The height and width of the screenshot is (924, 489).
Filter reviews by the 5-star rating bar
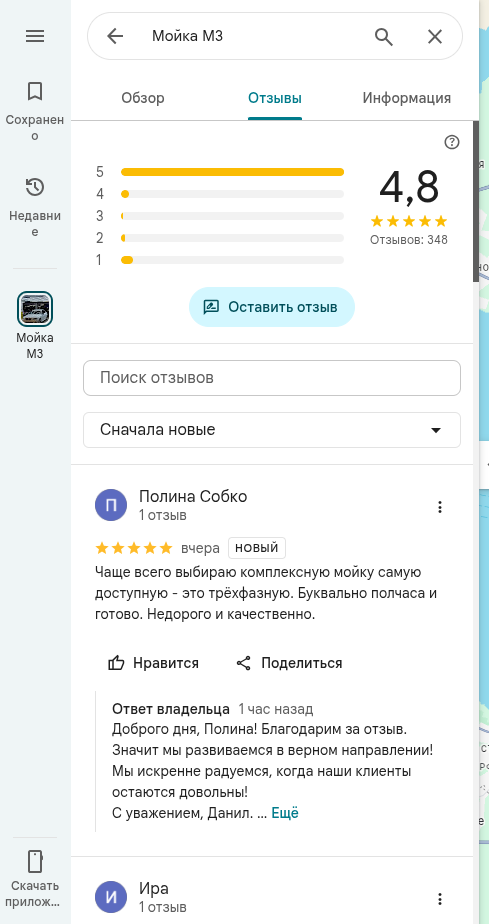[x=232, y=172]
